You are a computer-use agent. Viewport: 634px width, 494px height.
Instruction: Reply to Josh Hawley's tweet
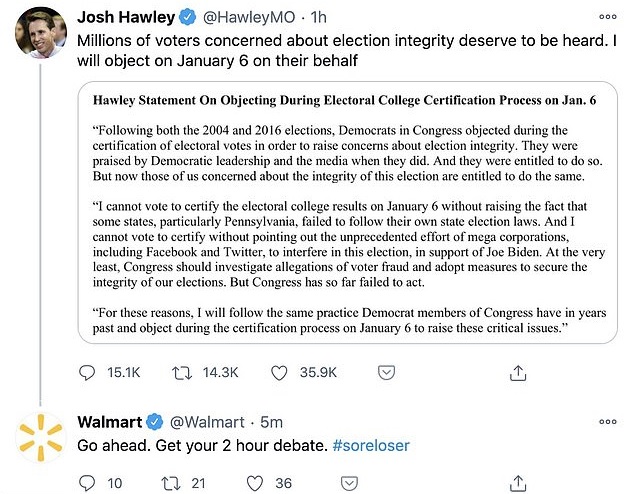click(88, 373)
